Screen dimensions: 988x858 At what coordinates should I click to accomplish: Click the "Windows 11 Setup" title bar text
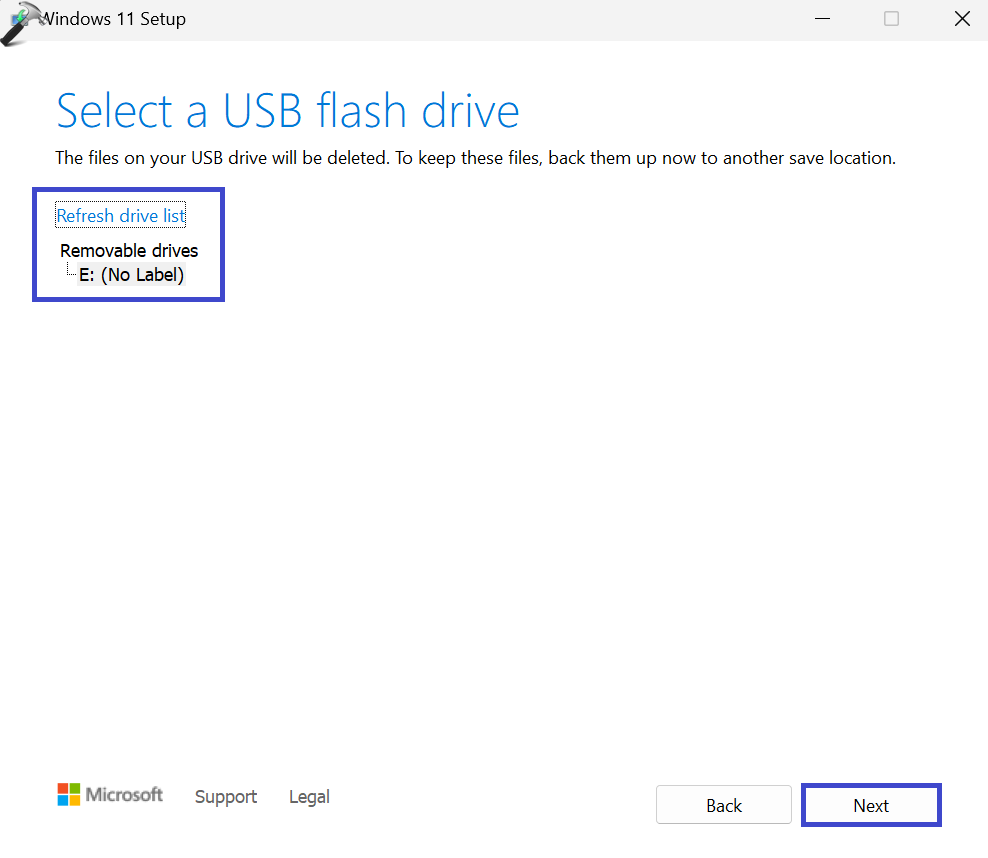(x=113, y=19)
